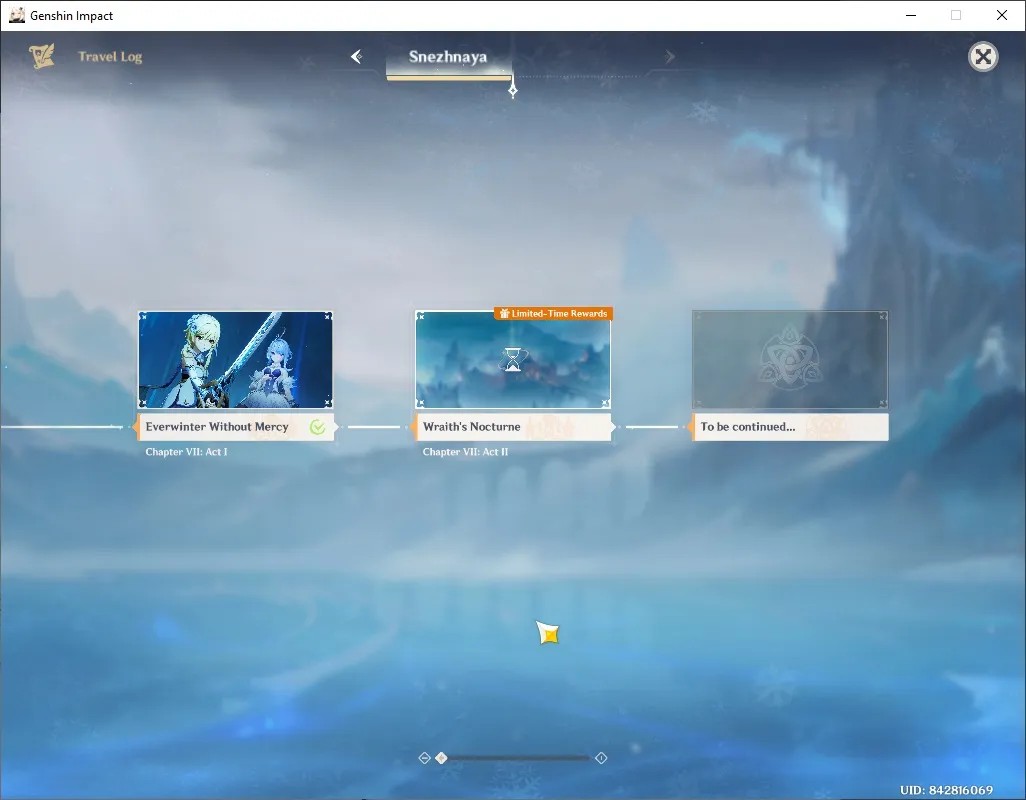Click the region timeline diamond marker
The image size is (1026, 800).
tap(513, 90)
